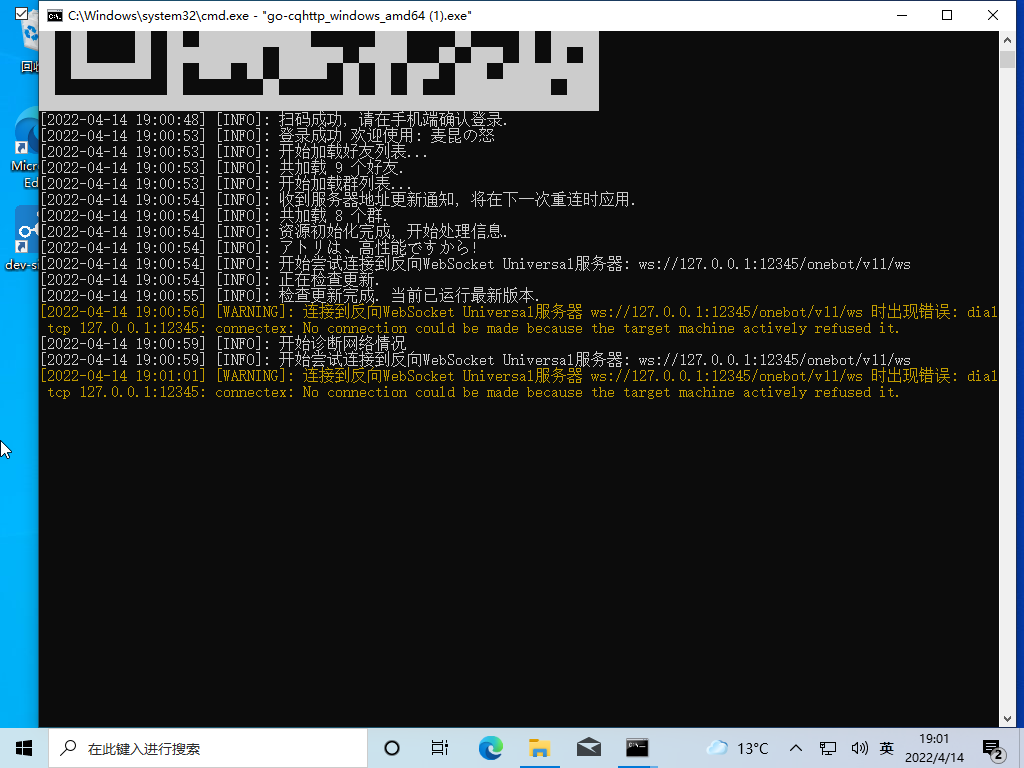Click the first yellow WARNING line at 19:00:56
Image resolution: width=1024 pixels, height=768 pixels.
pyautogui.click(x=519, y=320)
